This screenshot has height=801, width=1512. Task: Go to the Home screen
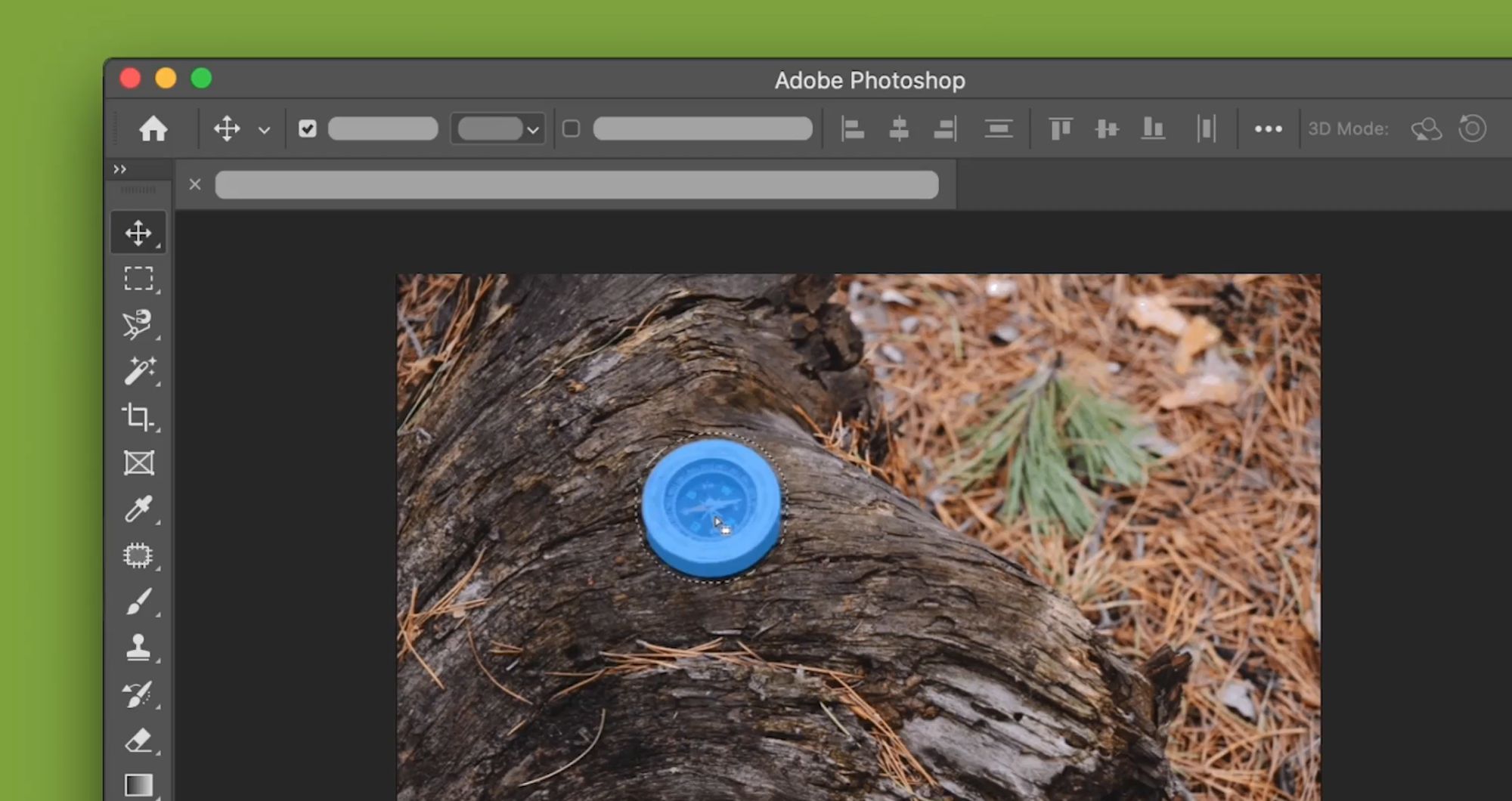click(153, 129)
